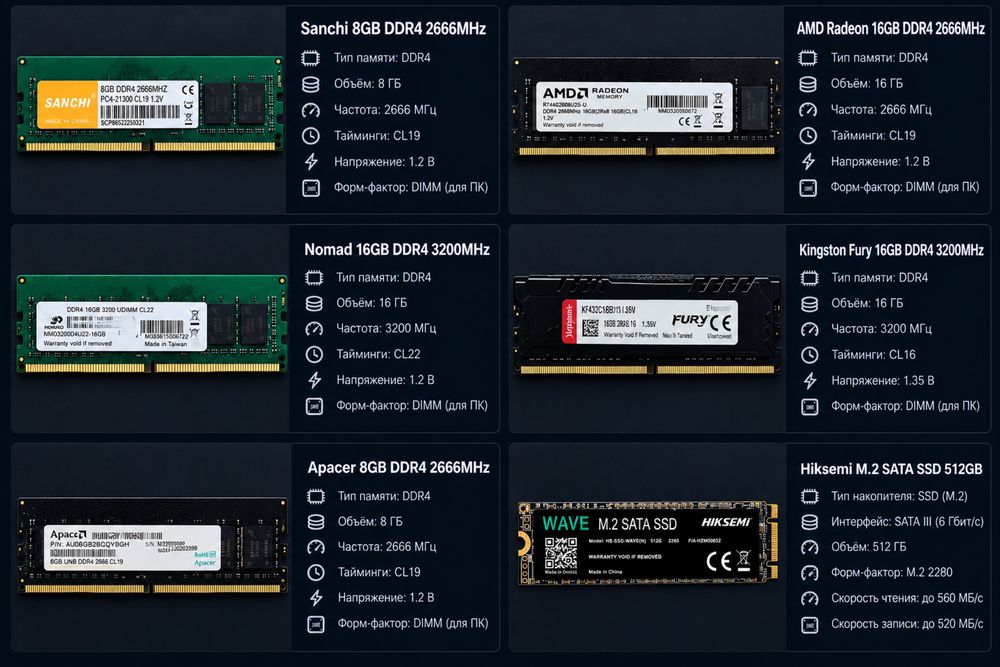
Task: Click 'Объём: 16 ГБ' in AMD Radeon card
Action: click(x=867, y=84)
